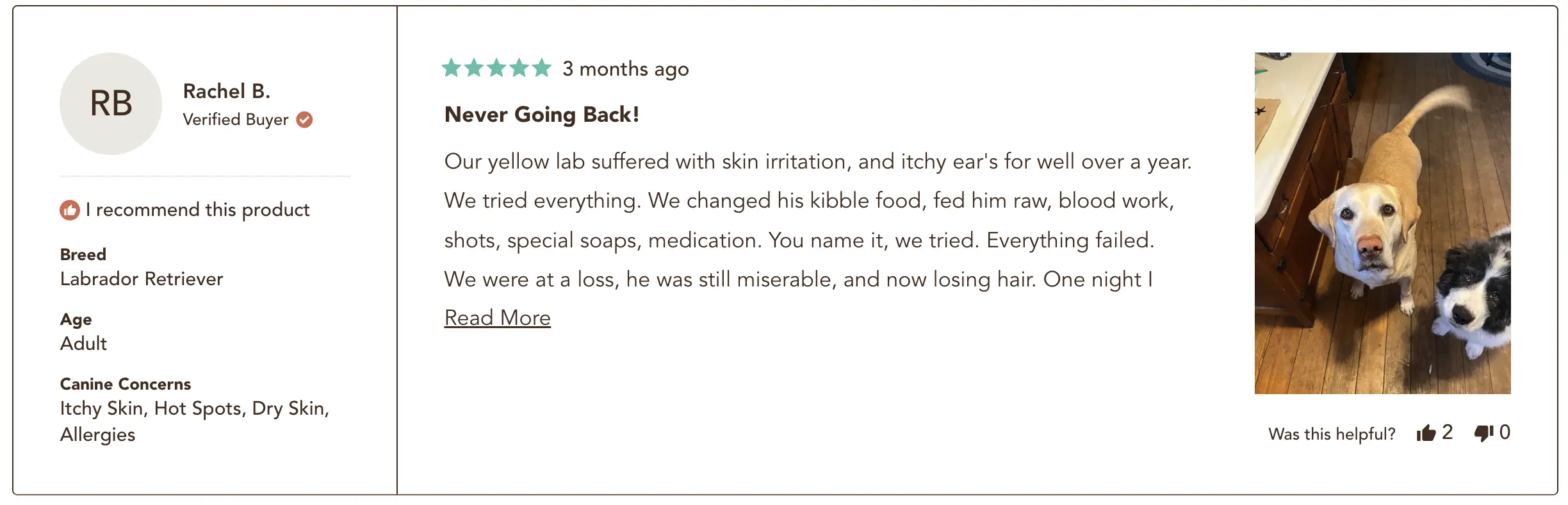Image resolution: width=1568 pixels, height=505 pixels.
Task: Click the 3 months ago timestamp
Action: (x=626, y=69)
